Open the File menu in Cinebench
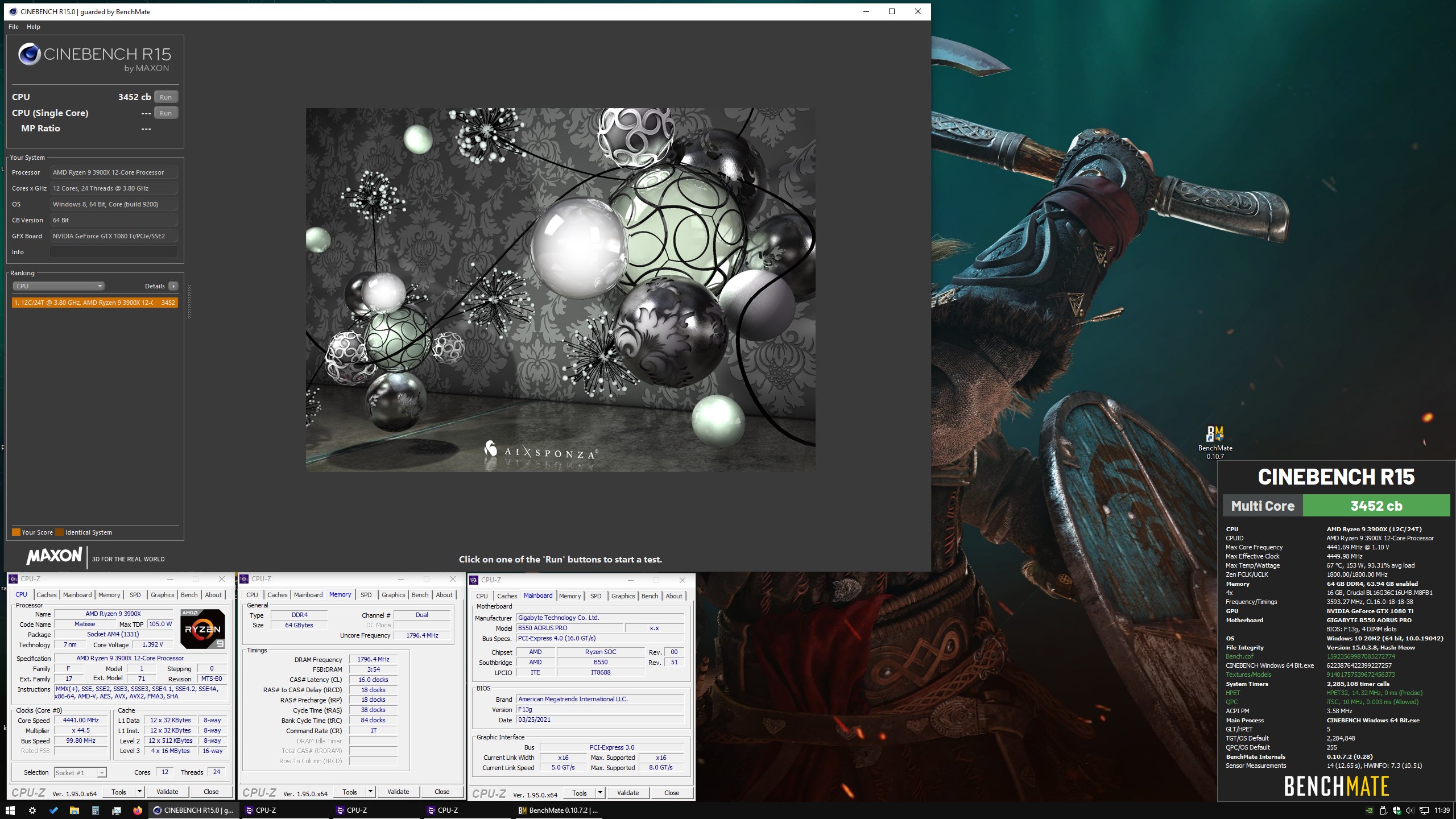1456x819 pixels. (14, 27)
